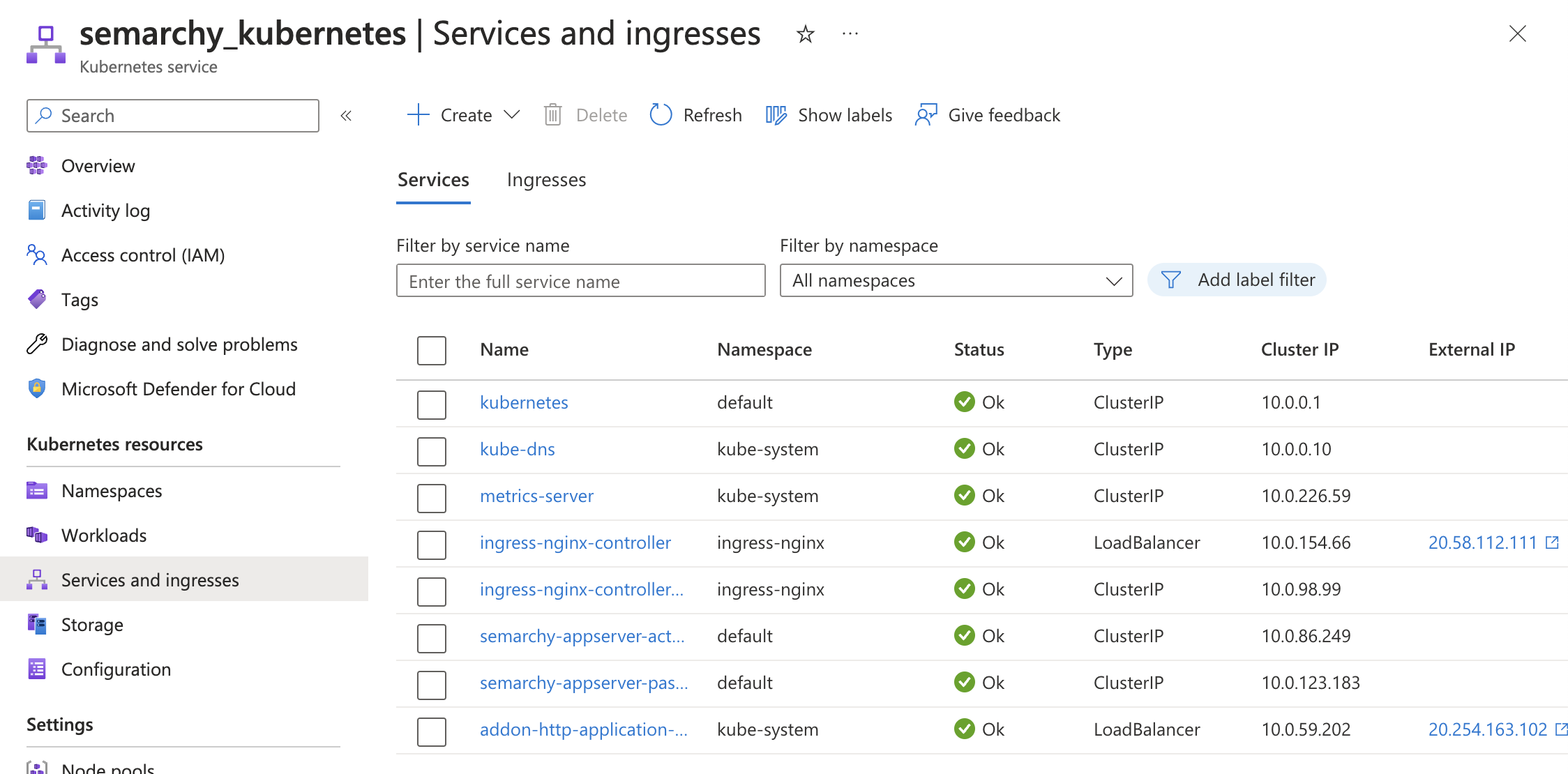Click the Namespace column header
Screen dimensions: 1568x774
(x=764, y=349)
